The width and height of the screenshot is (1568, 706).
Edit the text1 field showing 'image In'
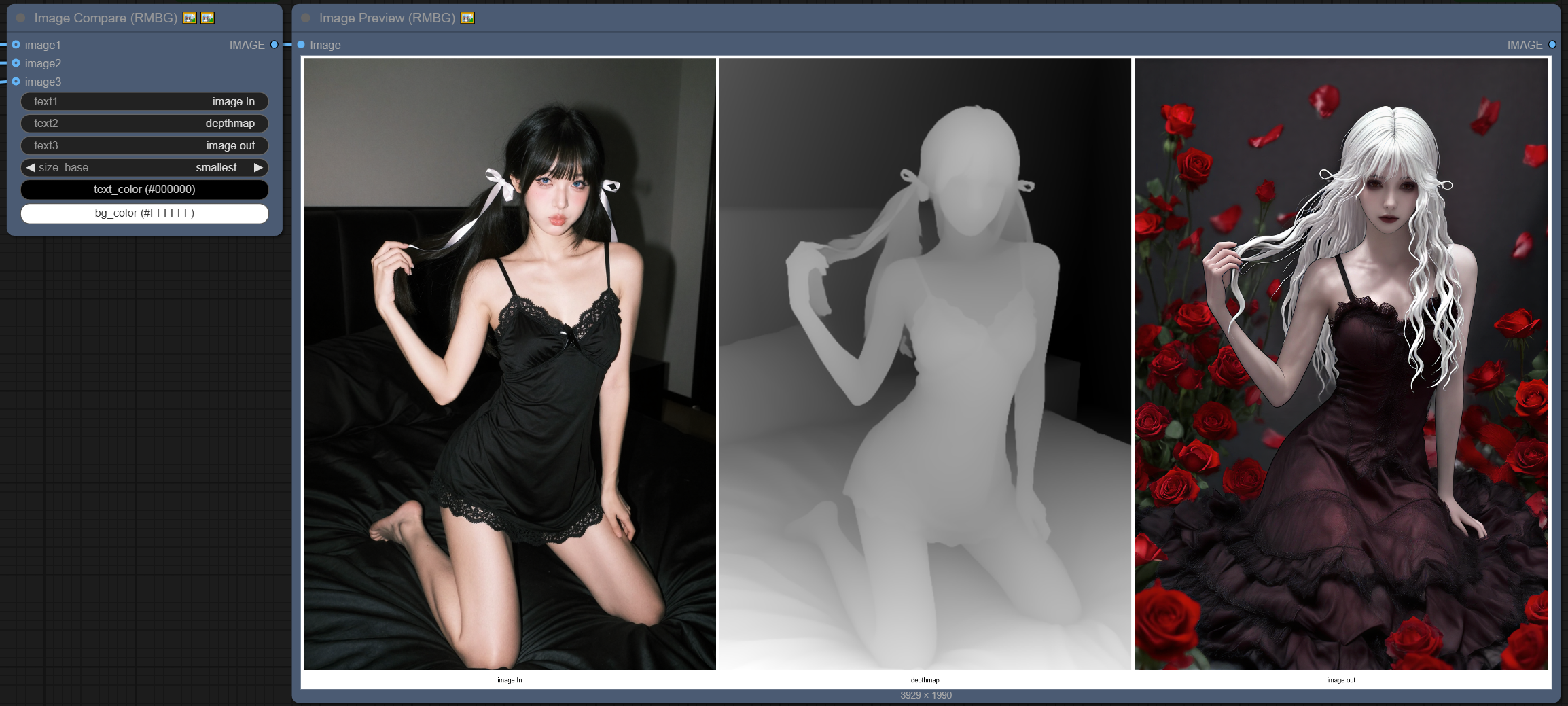(144, 101)
